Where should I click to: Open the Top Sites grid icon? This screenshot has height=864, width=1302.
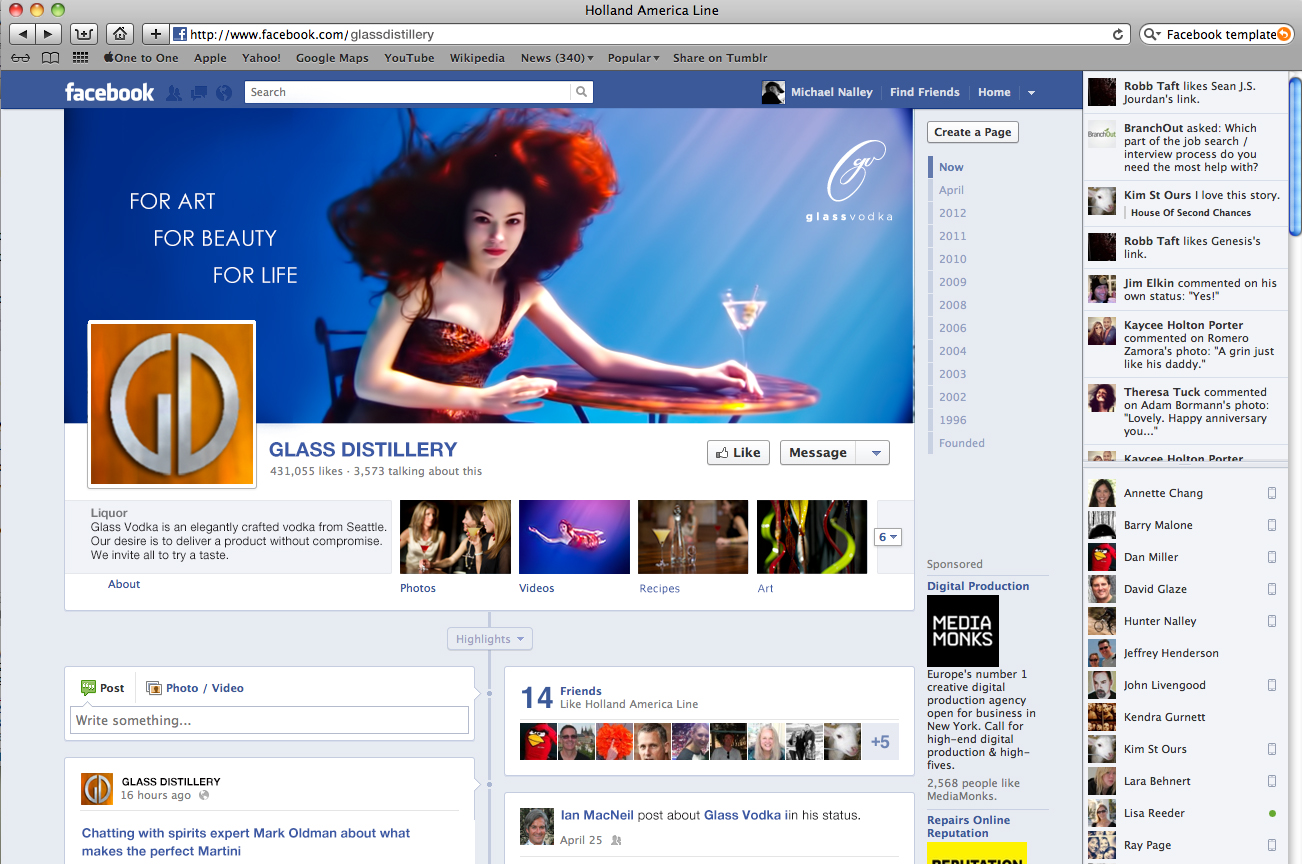(x=80, y=58)
